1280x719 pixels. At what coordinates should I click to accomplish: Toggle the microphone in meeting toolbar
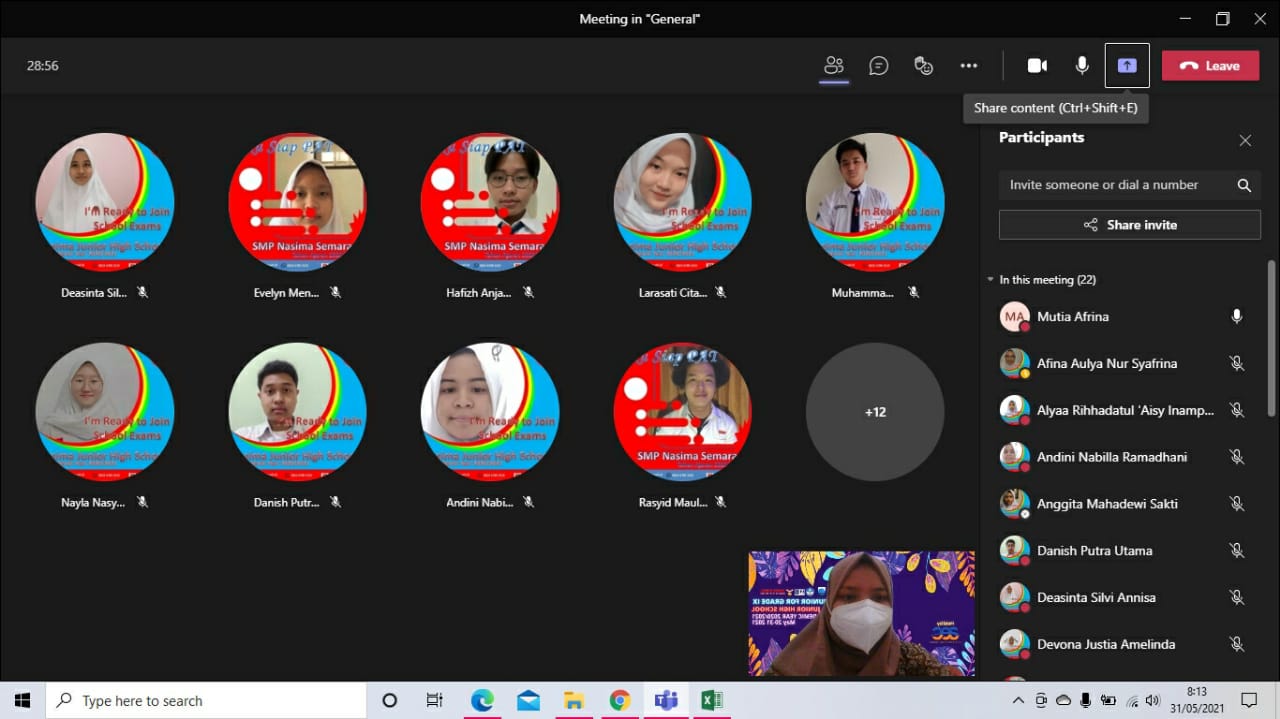point(1082,66)
